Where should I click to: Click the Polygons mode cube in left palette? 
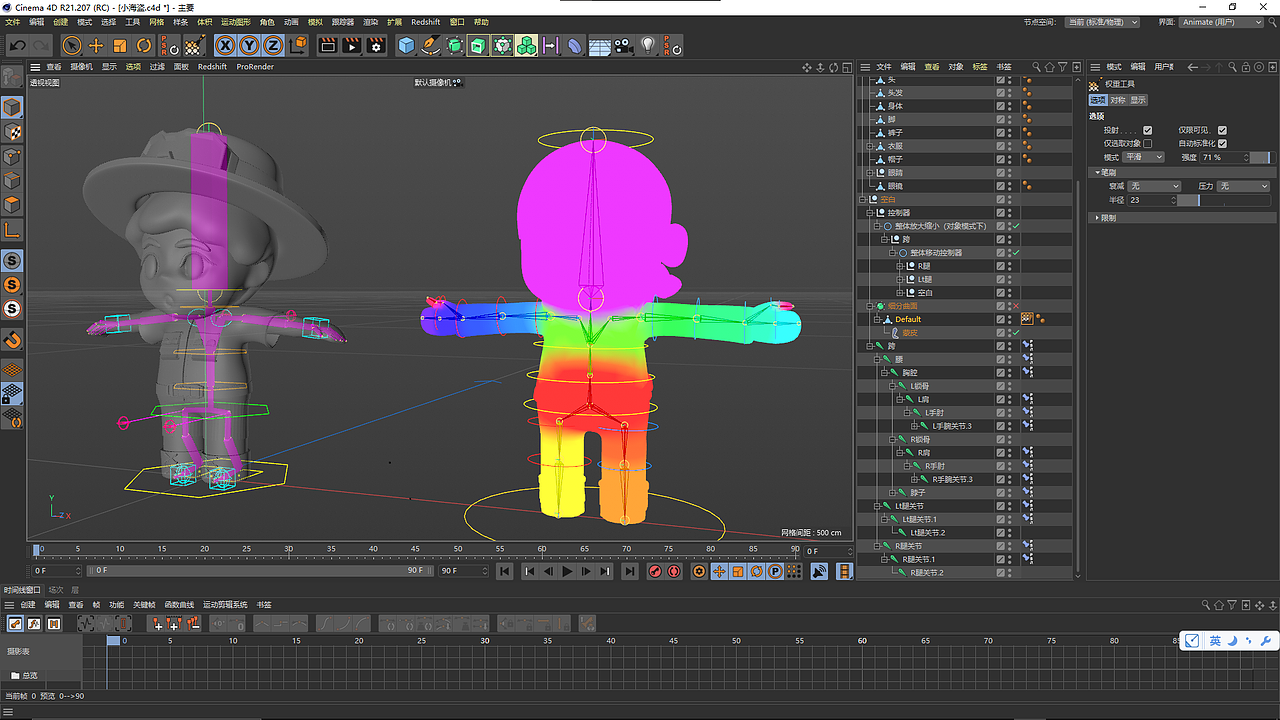[x=12, y=205]
